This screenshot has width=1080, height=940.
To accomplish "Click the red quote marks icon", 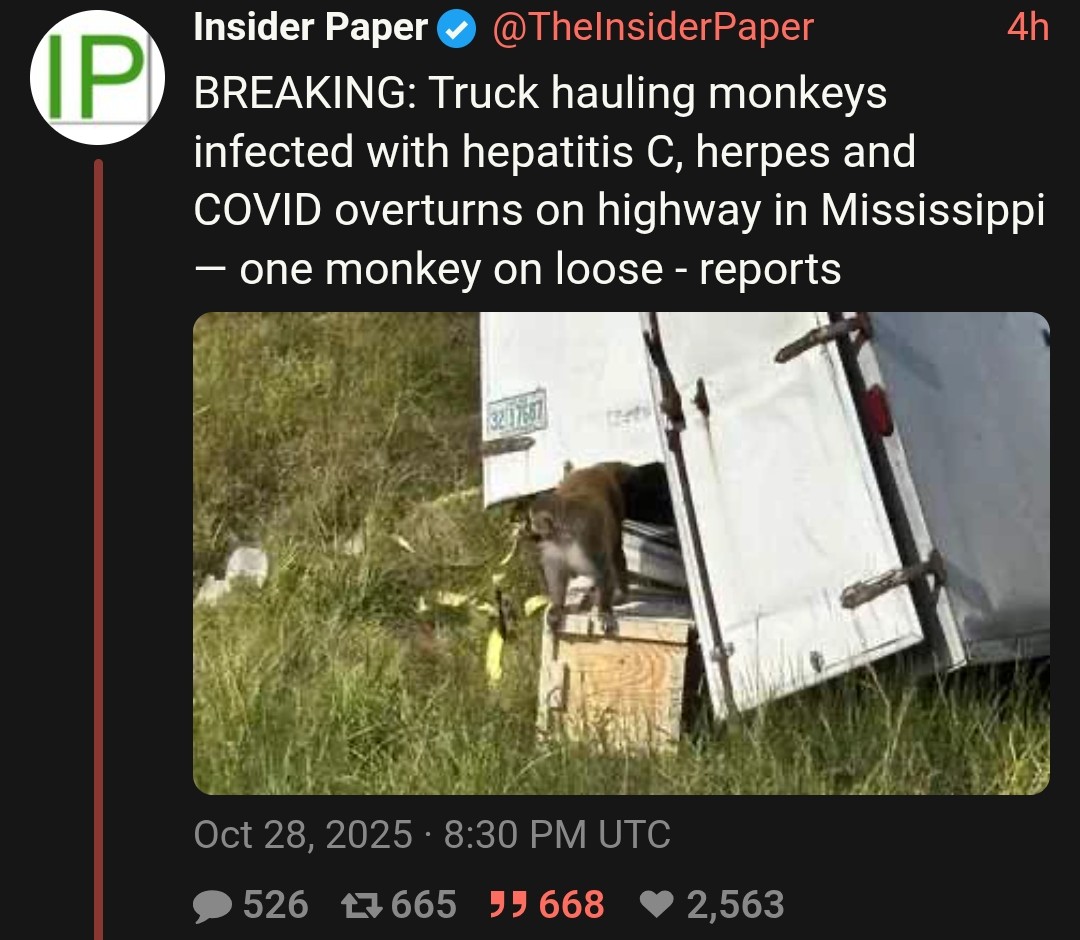I will 508,904.
